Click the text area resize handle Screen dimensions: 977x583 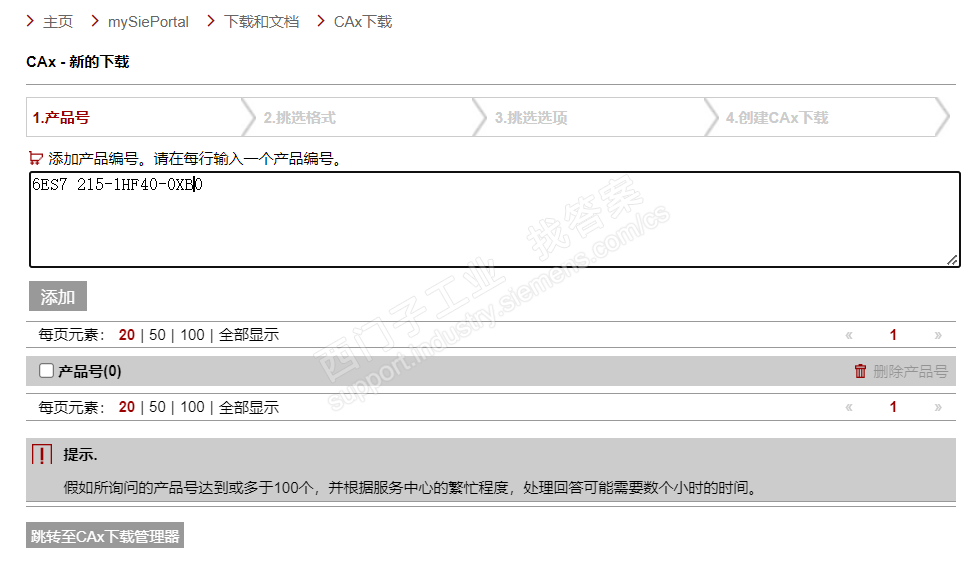[x=952, y=260]
